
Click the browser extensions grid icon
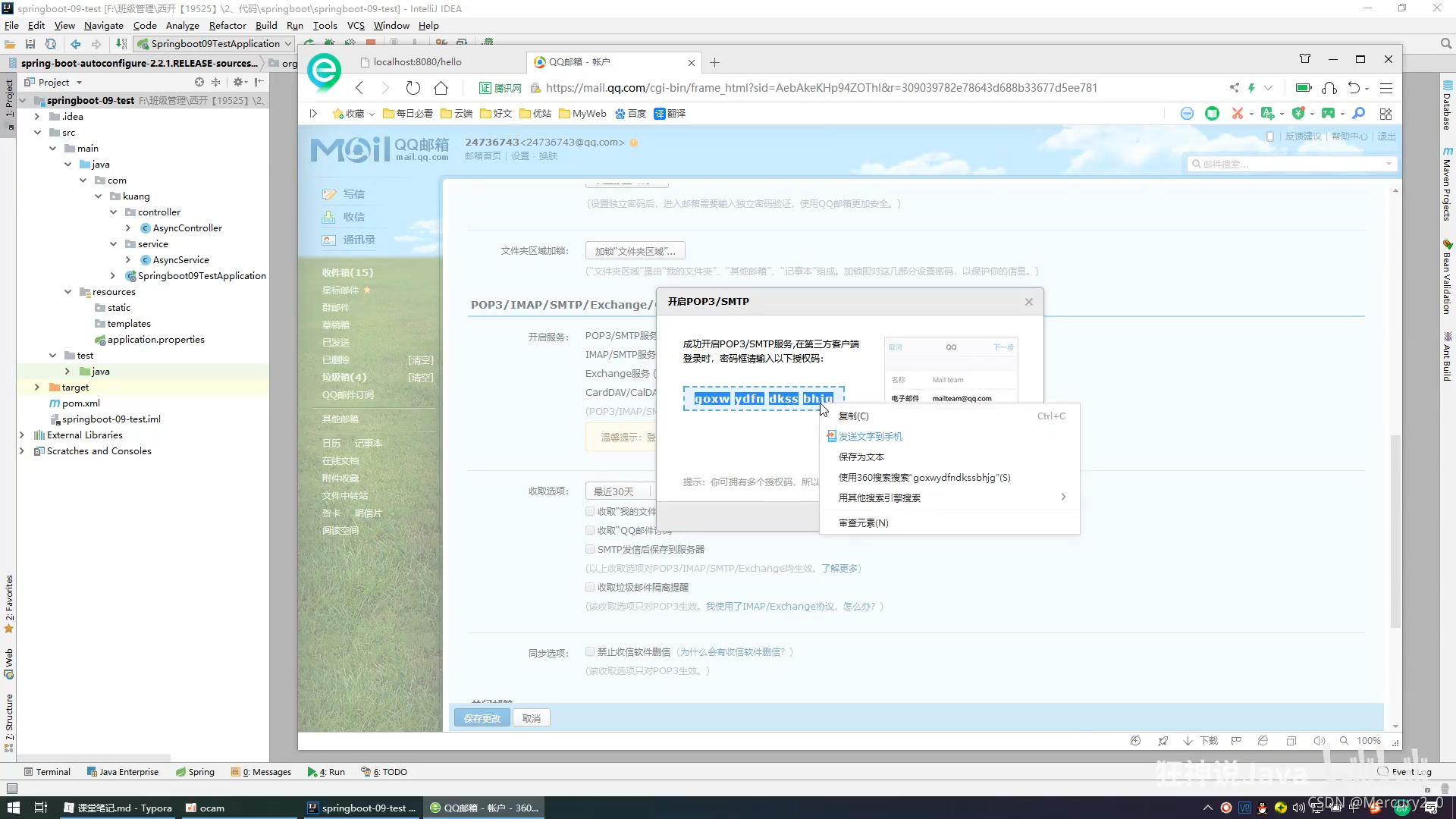[1386, 114]
